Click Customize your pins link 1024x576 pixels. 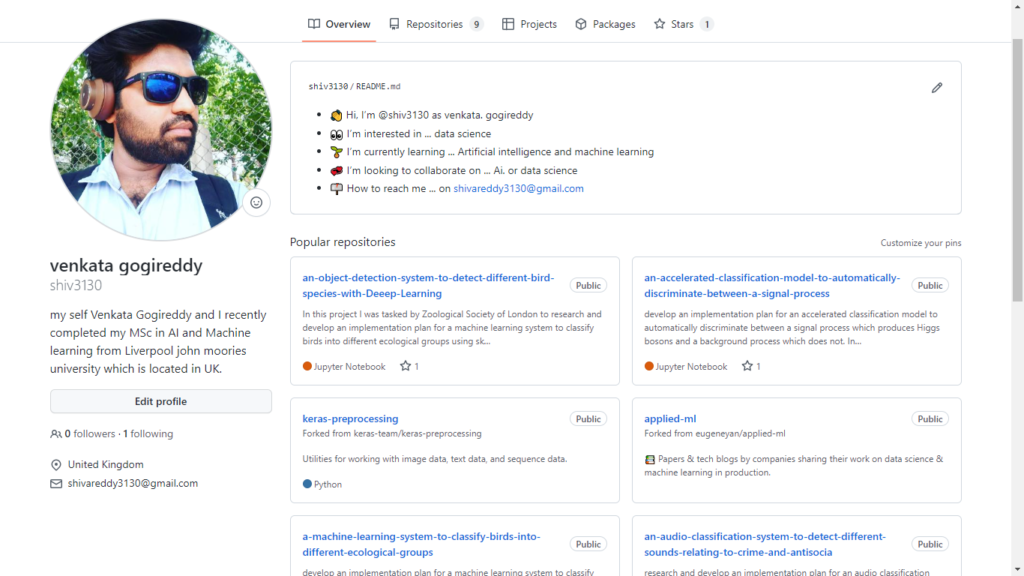tap(920, 243)
